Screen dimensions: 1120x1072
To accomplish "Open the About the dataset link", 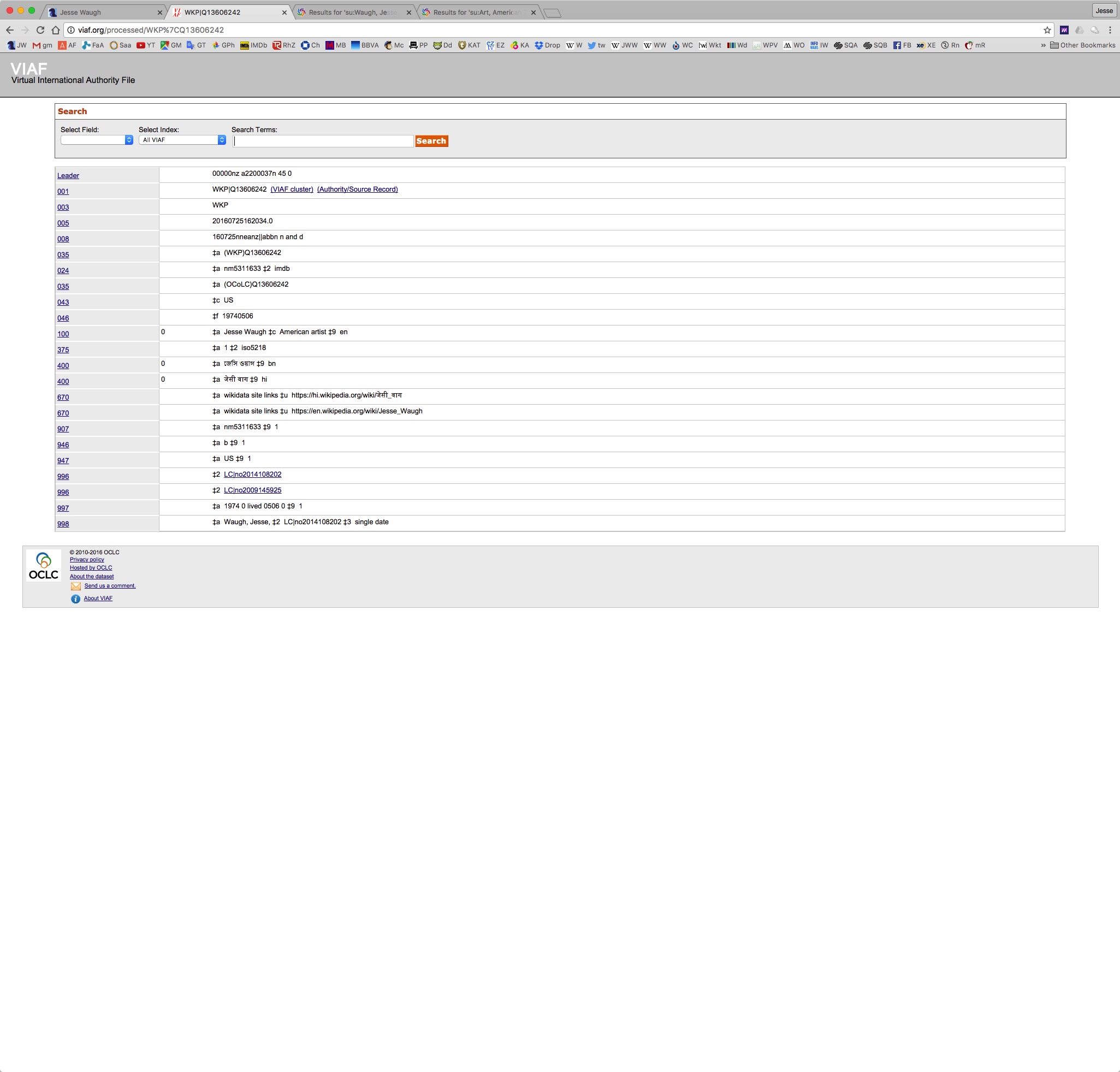I will [91, 577].
